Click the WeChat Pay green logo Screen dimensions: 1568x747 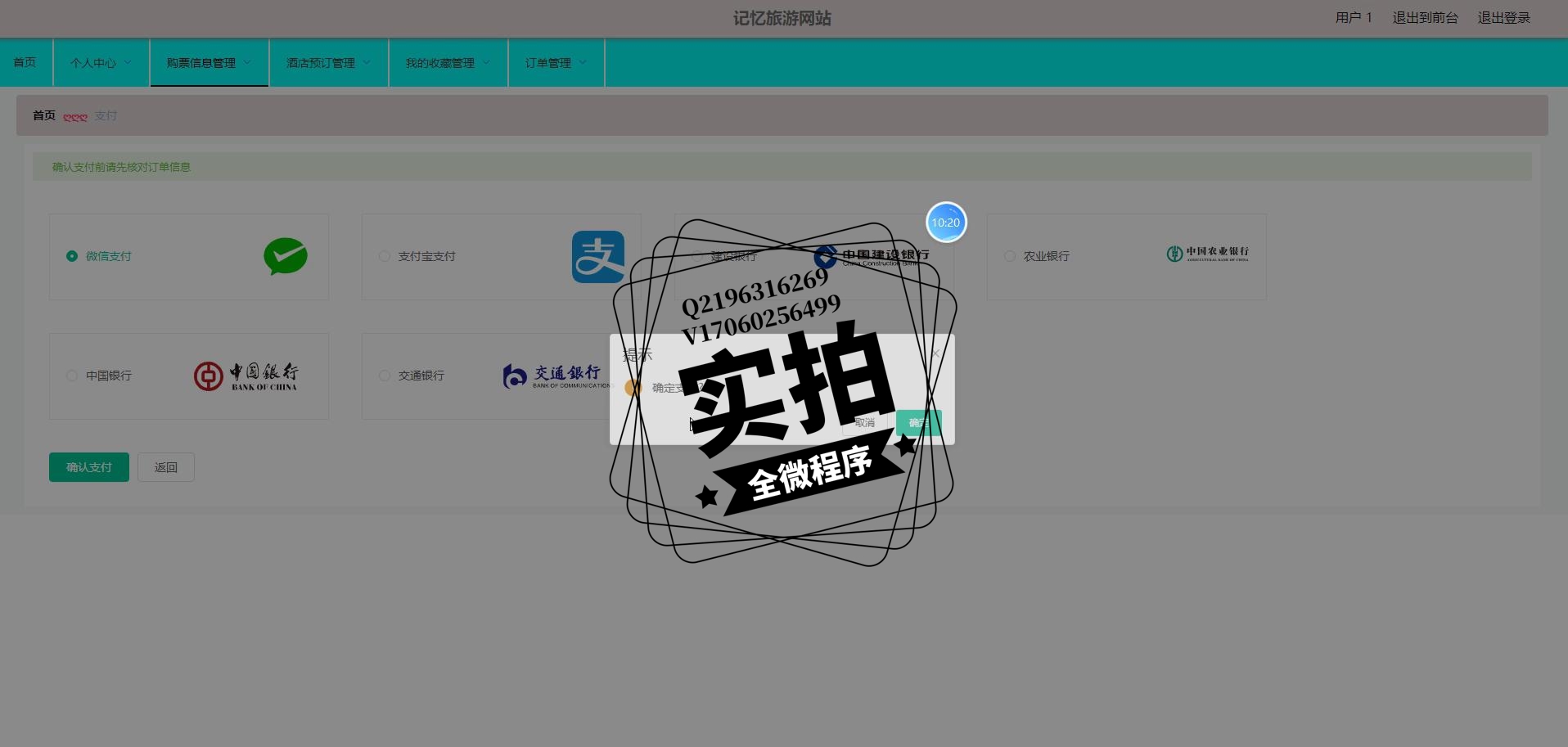pos(286,256)
